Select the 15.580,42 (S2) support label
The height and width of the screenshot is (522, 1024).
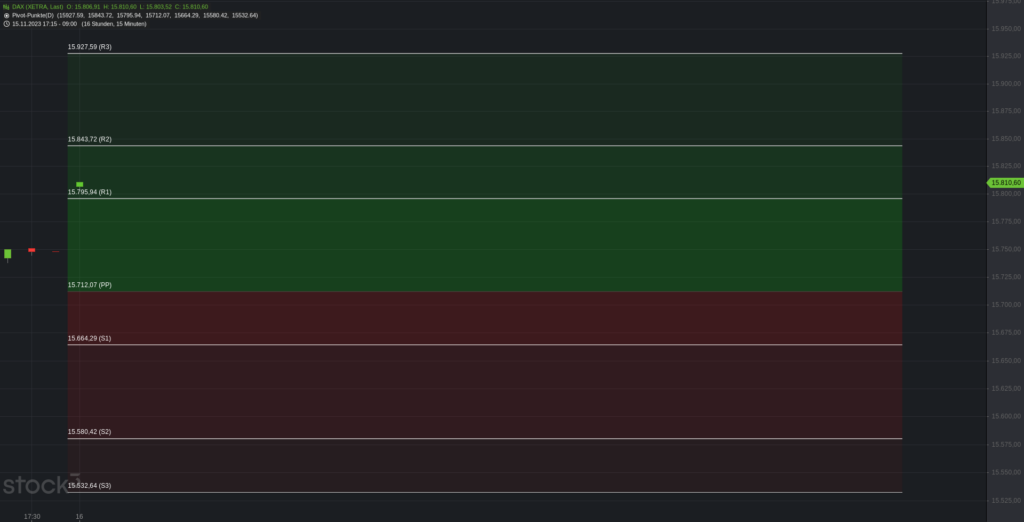pyautogui.click(x=89, y=432)
